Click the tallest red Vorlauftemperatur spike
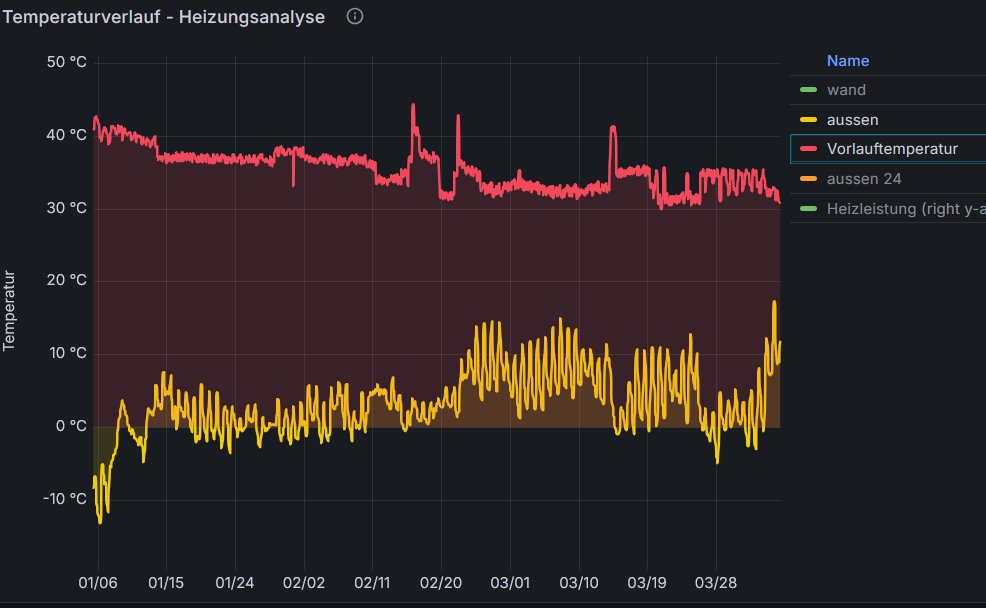The width and height of the screenshot is (986, 608). click(413, 106)
